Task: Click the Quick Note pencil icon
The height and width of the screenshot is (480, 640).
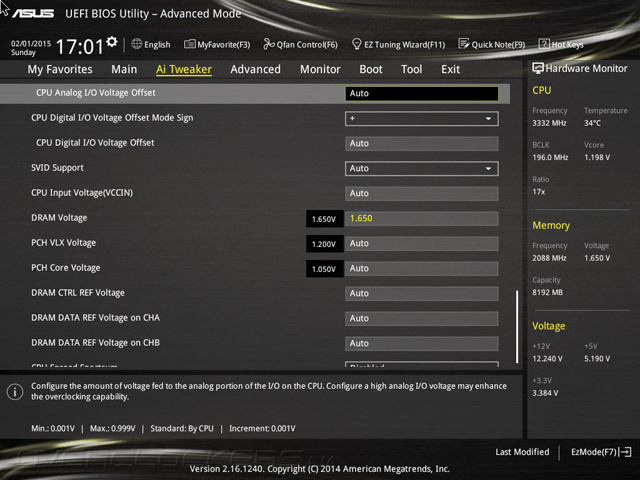Action: (x=464, y=44)
